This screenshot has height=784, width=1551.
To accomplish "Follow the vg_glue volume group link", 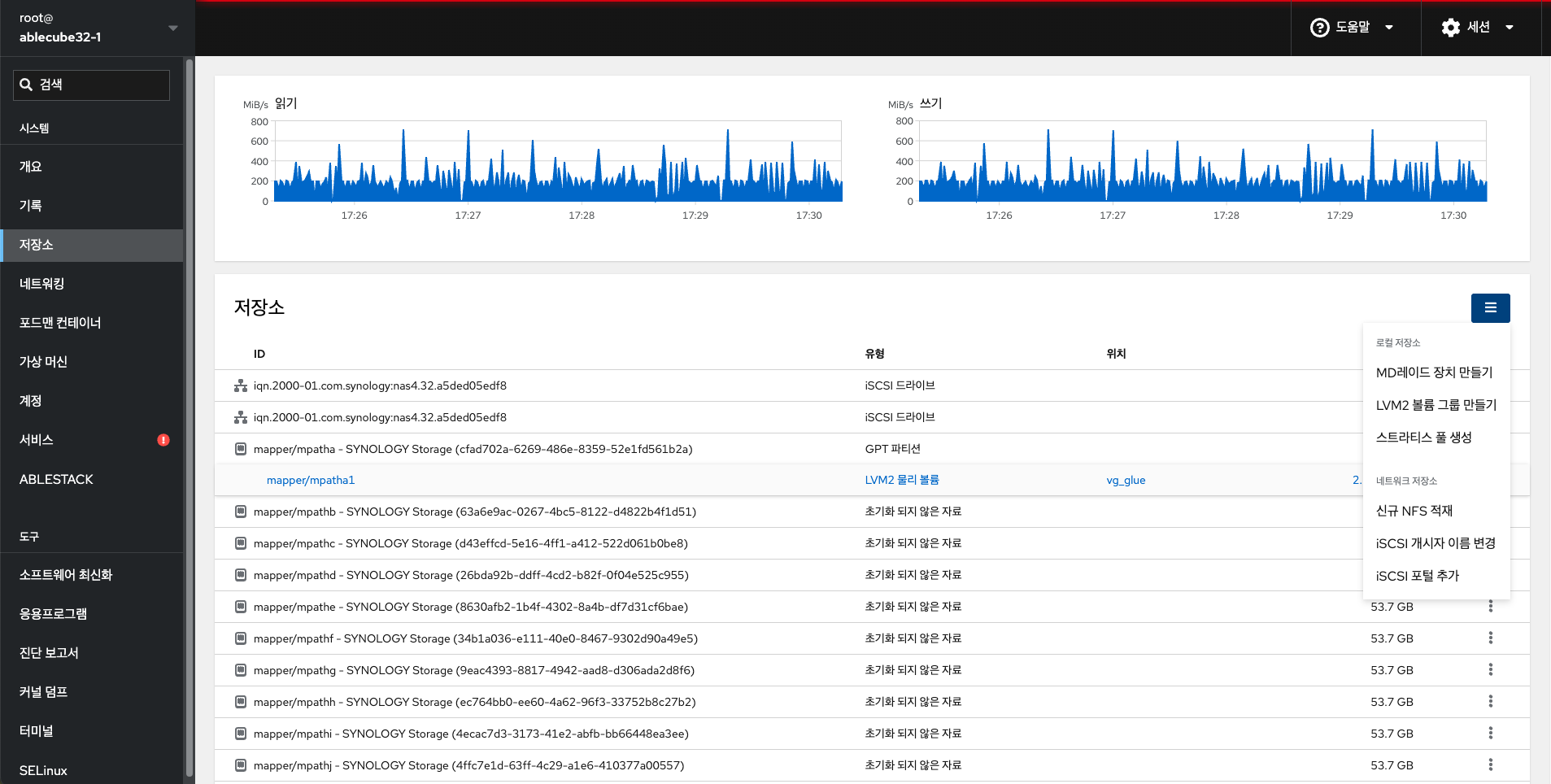I will coord(1126,481).
